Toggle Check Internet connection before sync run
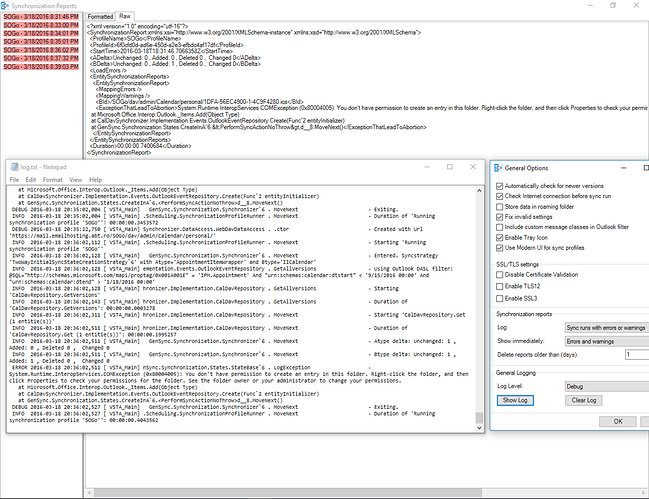 pos(500,196)
